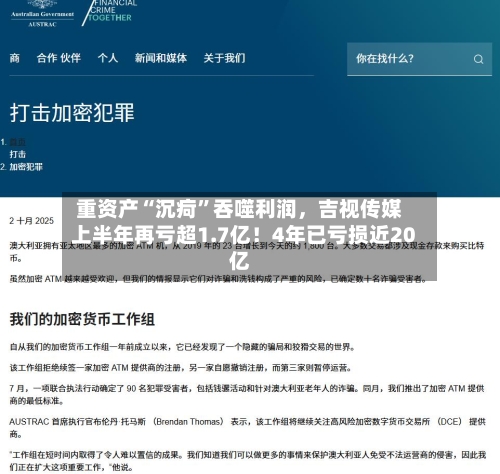Open the 个人 menu
Viewport: 500px width, 474px height.
tap(108, 58)
